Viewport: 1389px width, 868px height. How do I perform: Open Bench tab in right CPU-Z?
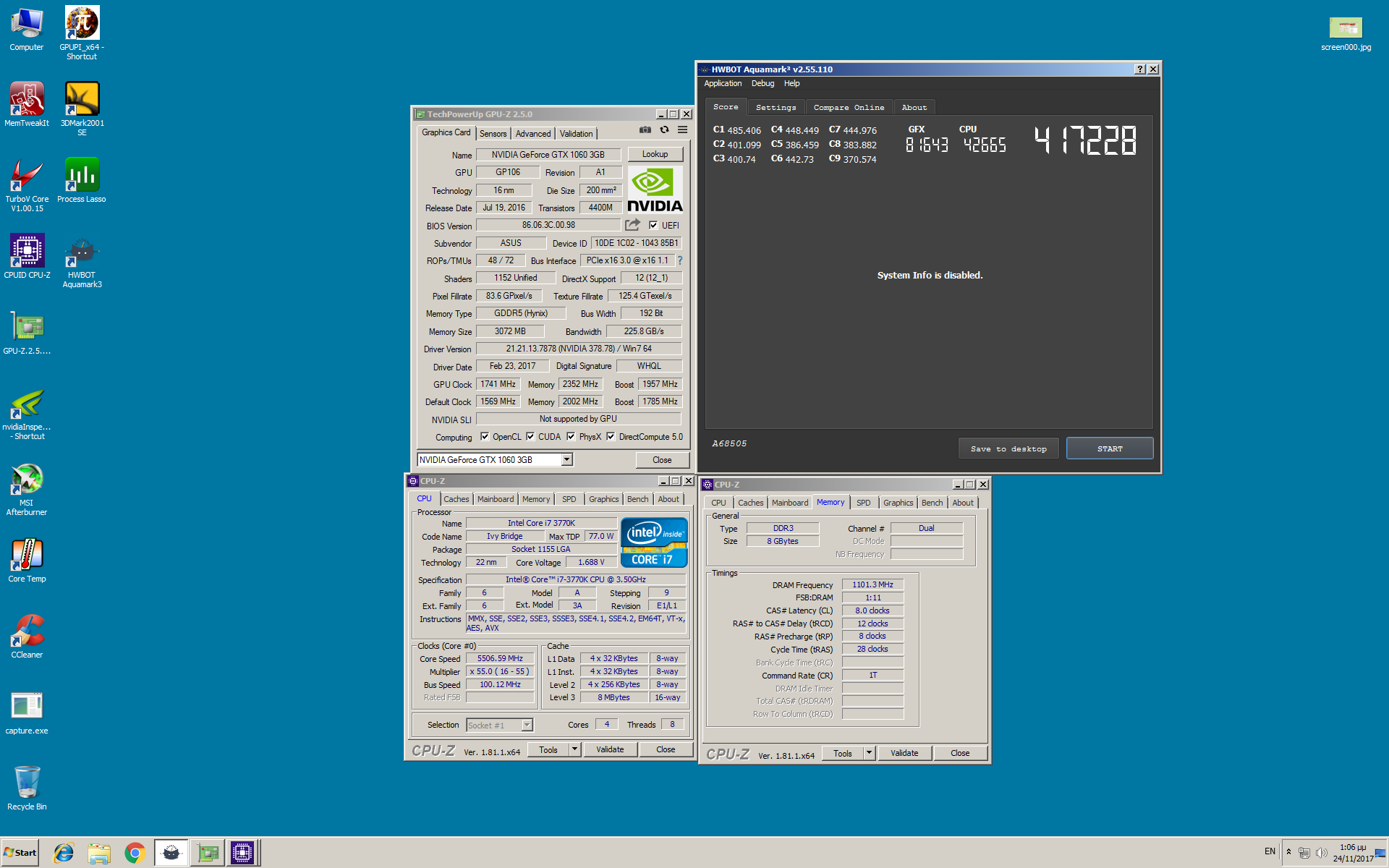pyautogui.click(x=933, y=503)
